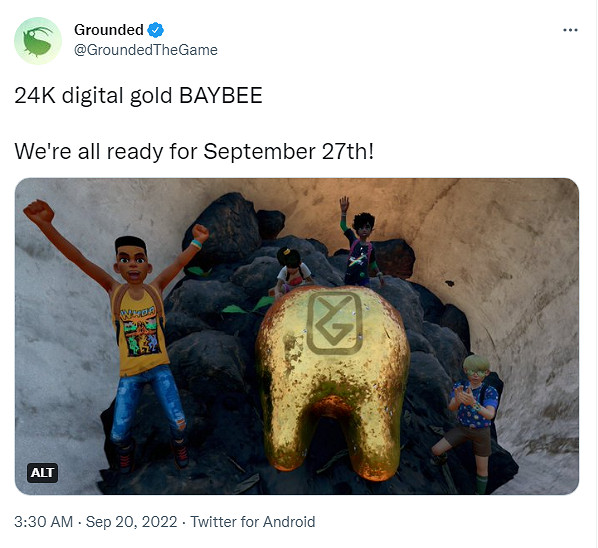
Task: Click the blue verified badge
Action: tap(156, 30)
